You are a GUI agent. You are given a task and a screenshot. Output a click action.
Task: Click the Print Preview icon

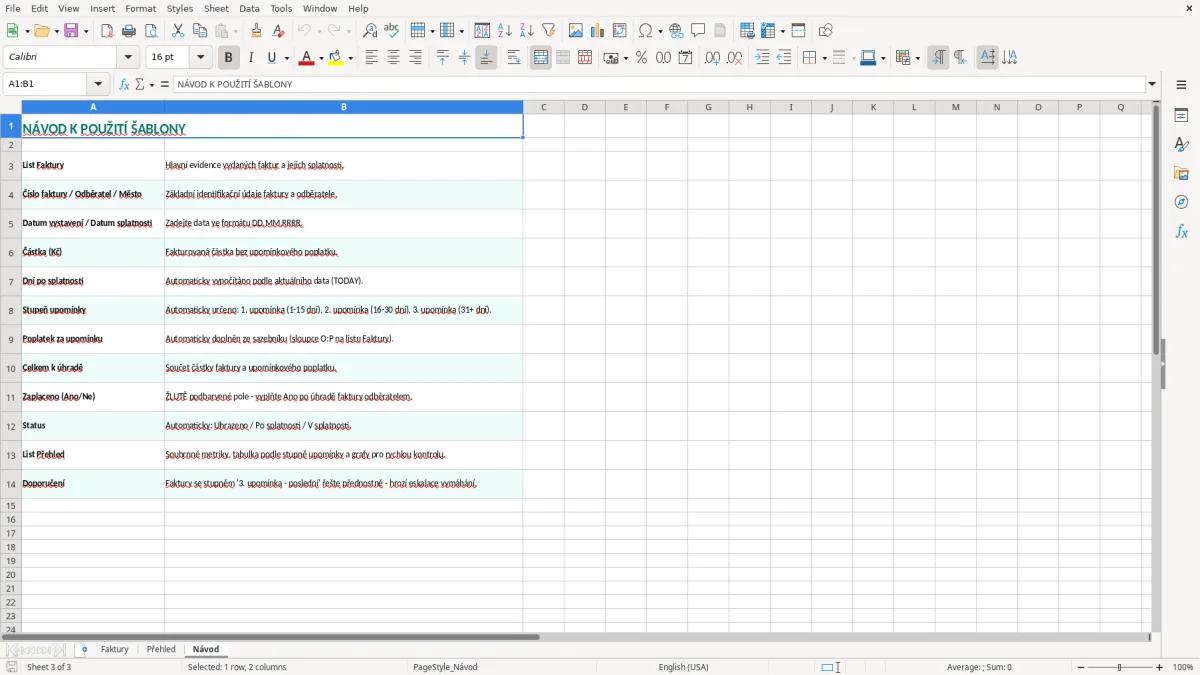coord(151,31)
